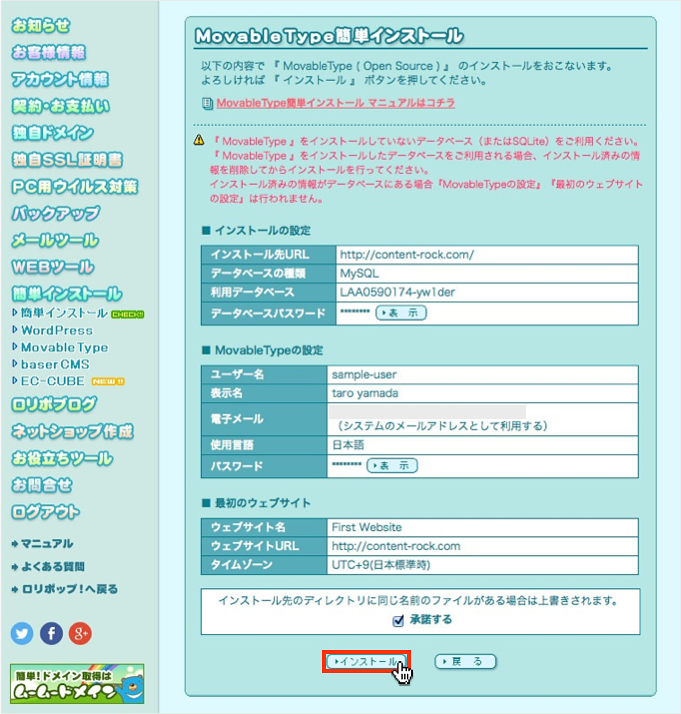The width and height of the screenshot is (681, 714).
Task: Toggle the 承諾する checkbox
Action: tap(398, 620)
